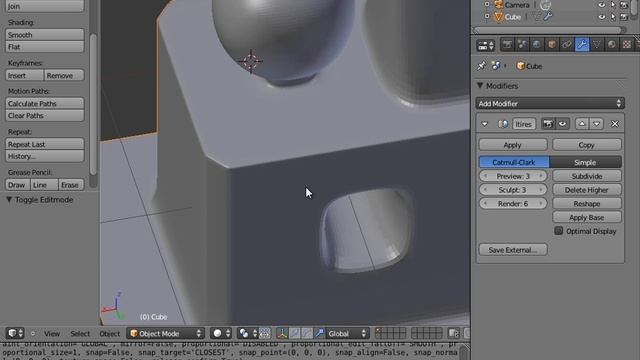Viewport: 640px width, 360px height.
Task: Toggle Cube visibility eye in outliner
Action: 602,17
